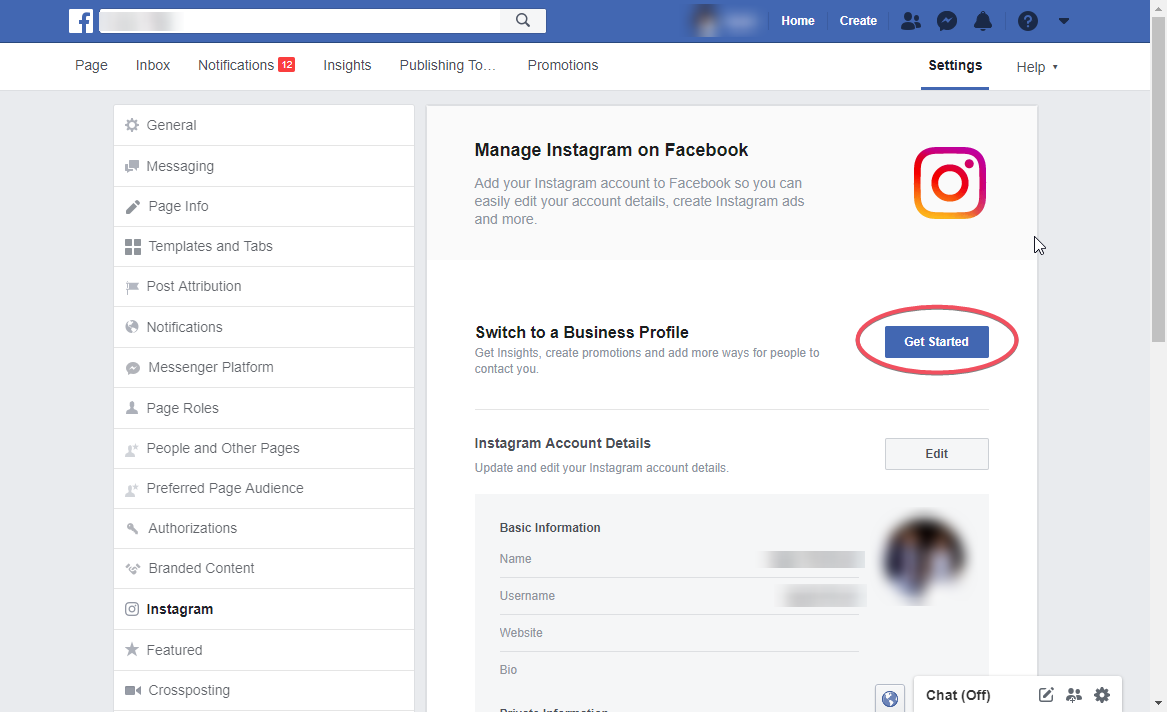
Task: Click the Manage Instagram on Facebook heading
Action: pos(611,150)
